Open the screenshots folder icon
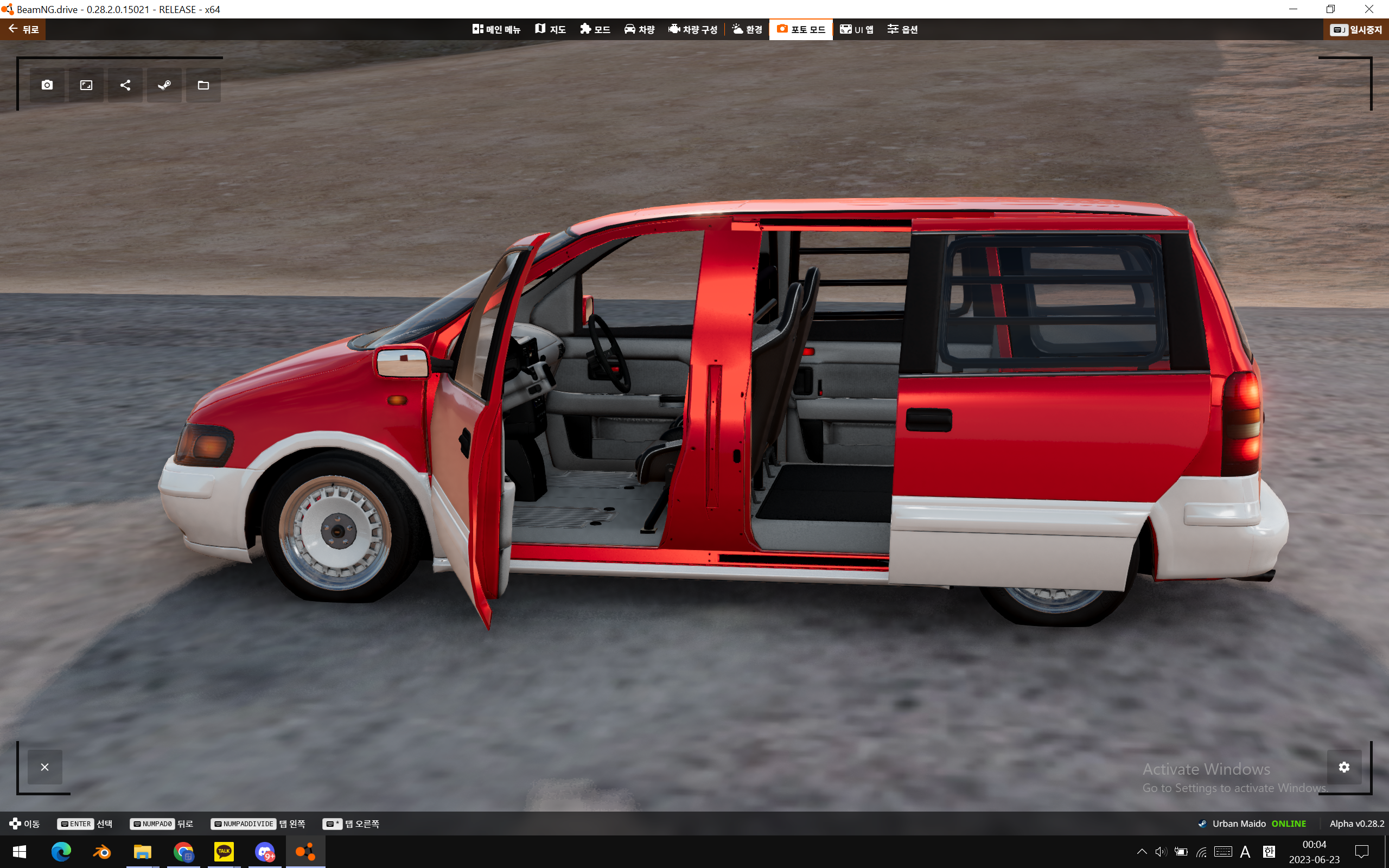Screen dimensions: 1389x868 pyautogui.click(x=203, y=85)
